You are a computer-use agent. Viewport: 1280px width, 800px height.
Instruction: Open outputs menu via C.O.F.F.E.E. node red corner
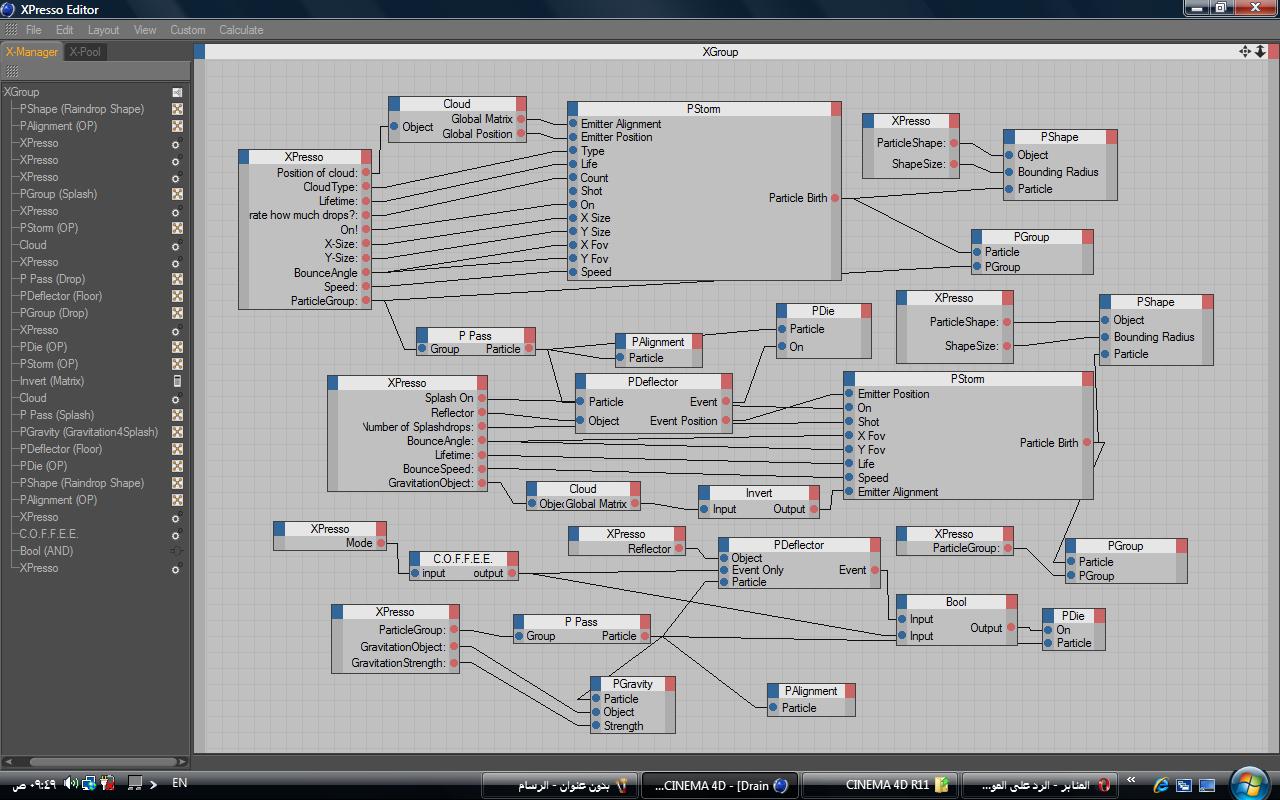(x=512, y=558)
